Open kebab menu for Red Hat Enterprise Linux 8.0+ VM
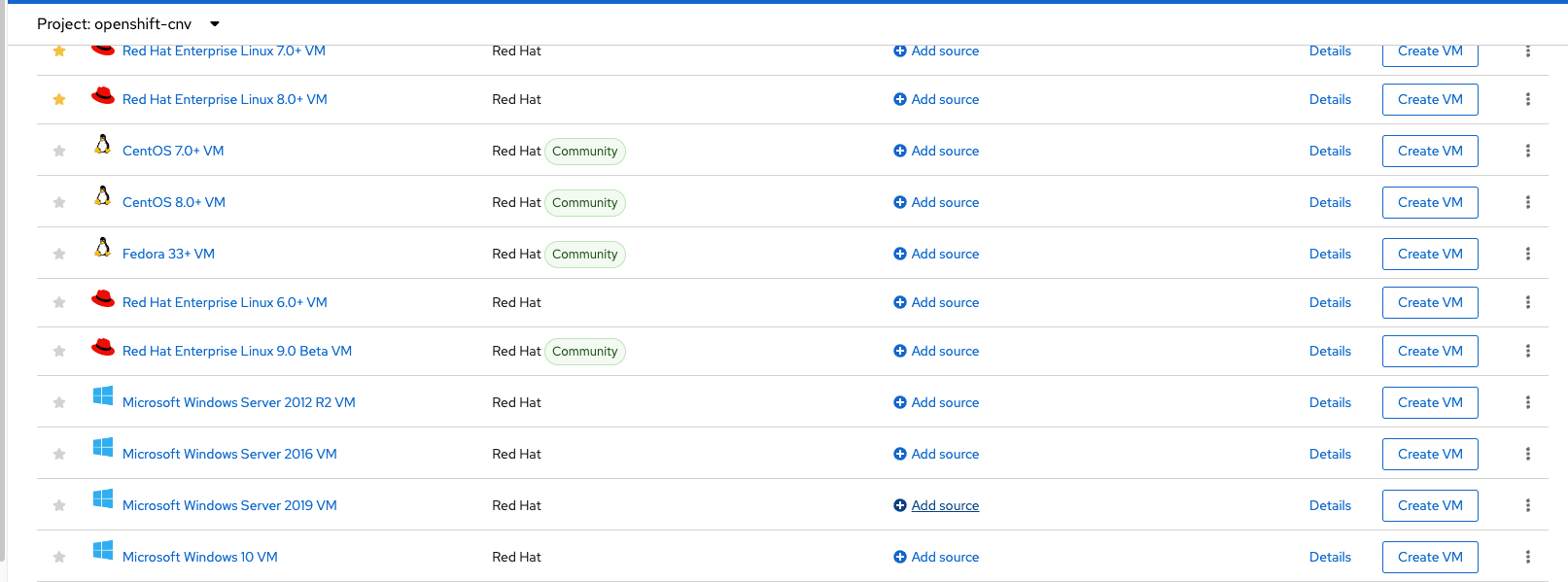1568x582 pixels. [x=1528, y=99]
